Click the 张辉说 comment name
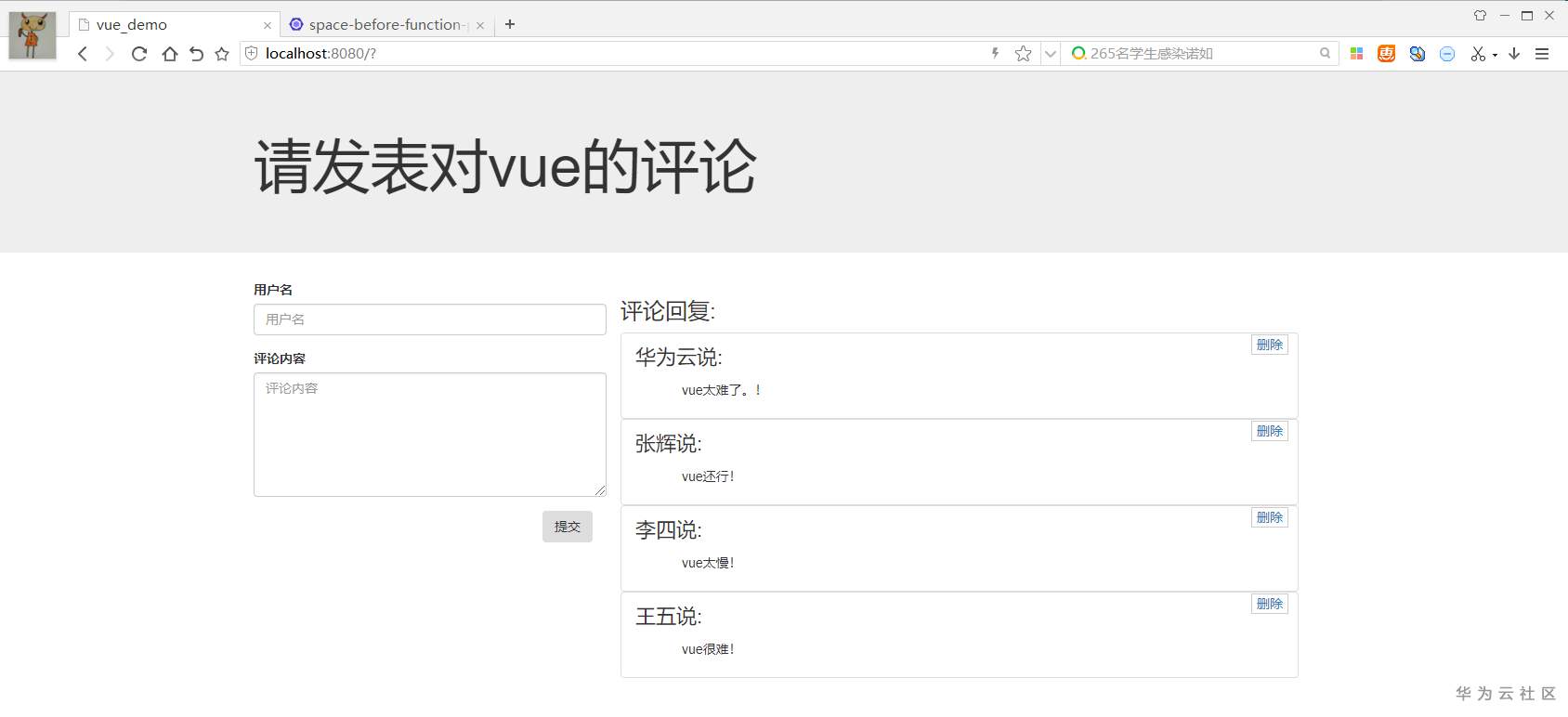This screenshot has height=717, width=1568. click(669, 444)
